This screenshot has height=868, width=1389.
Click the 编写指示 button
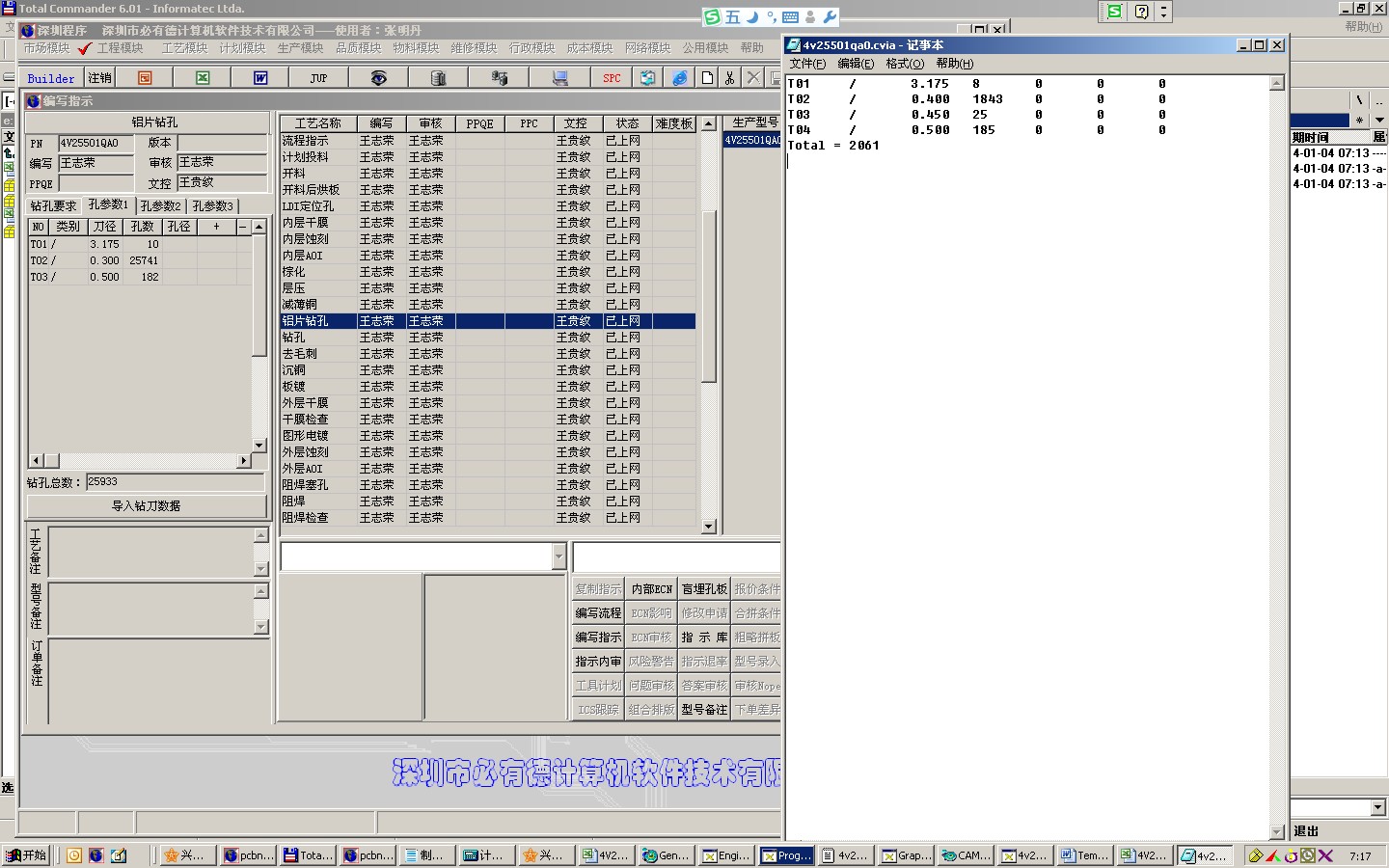[598, 637]
